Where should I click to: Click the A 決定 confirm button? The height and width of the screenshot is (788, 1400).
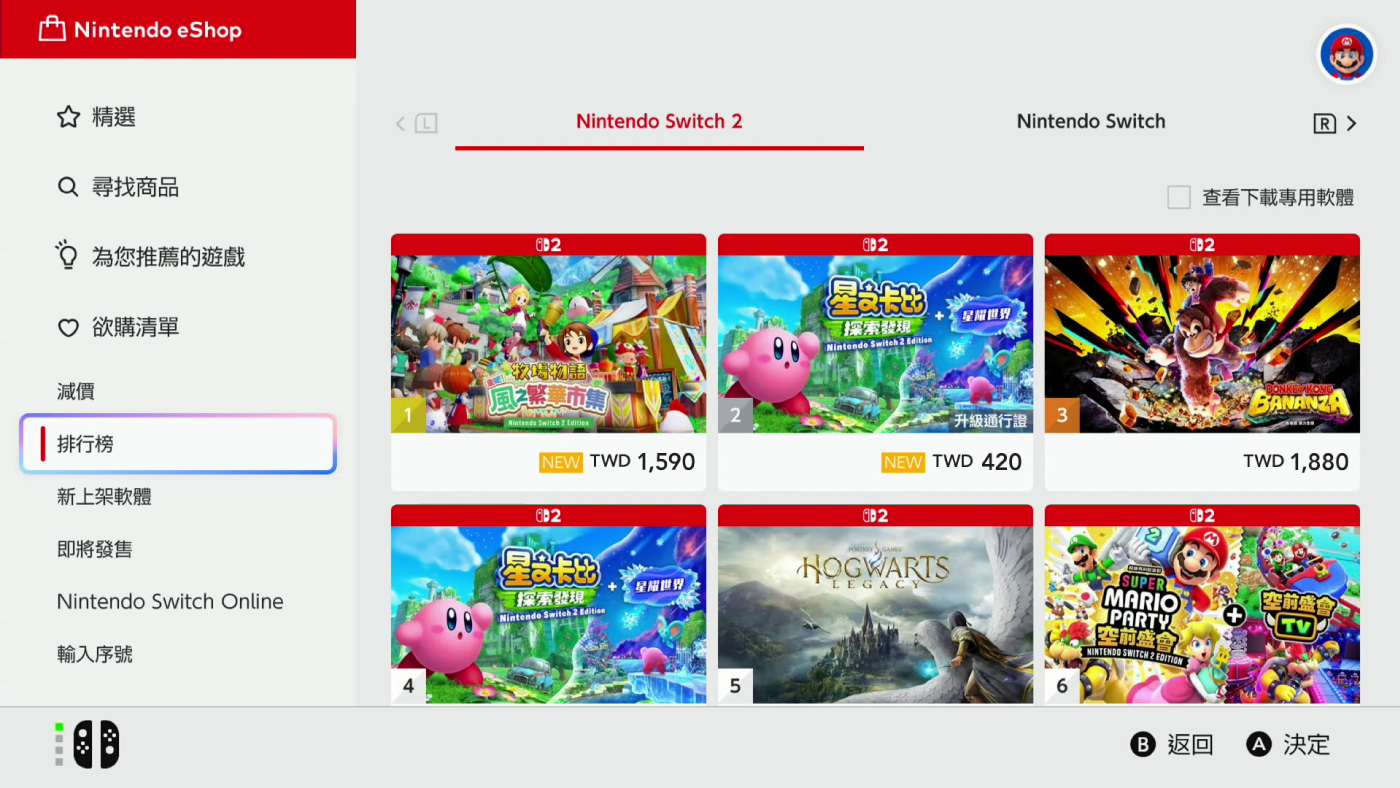(x=1289, y=744)
